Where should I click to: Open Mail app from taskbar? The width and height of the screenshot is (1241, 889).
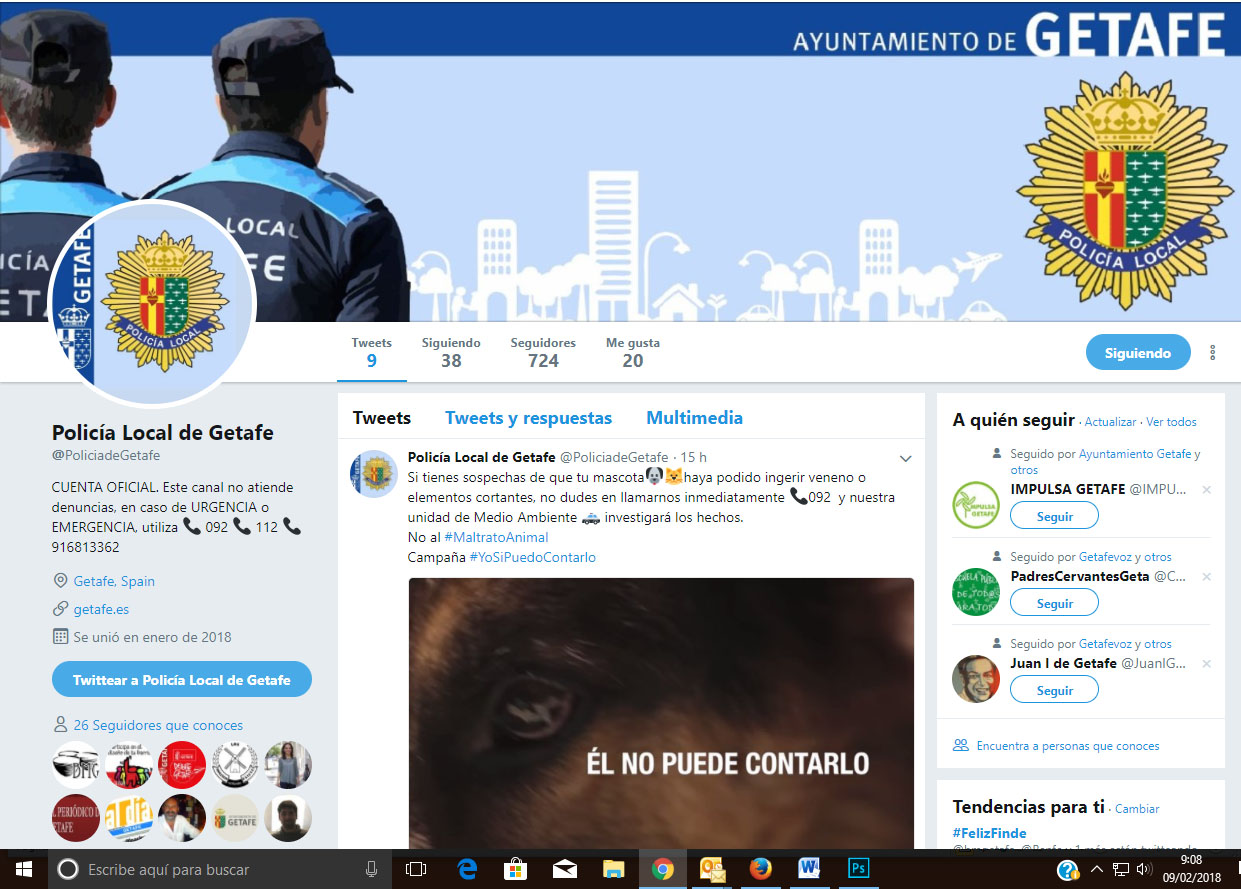click(565, 869)
